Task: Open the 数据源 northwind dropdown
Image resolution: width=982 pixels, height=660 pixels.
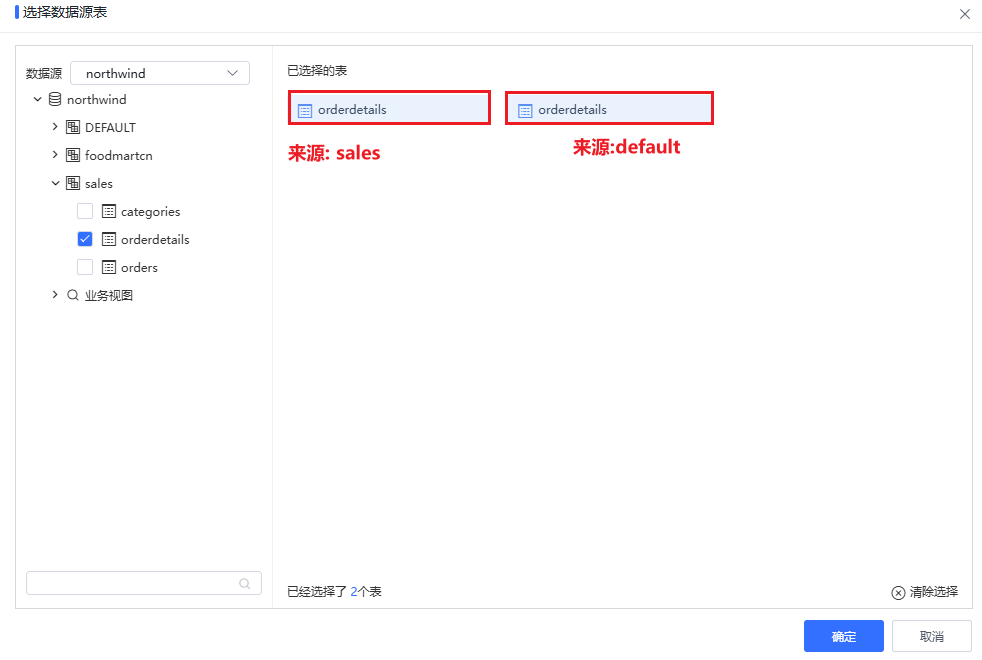Action: pos(160,73)
